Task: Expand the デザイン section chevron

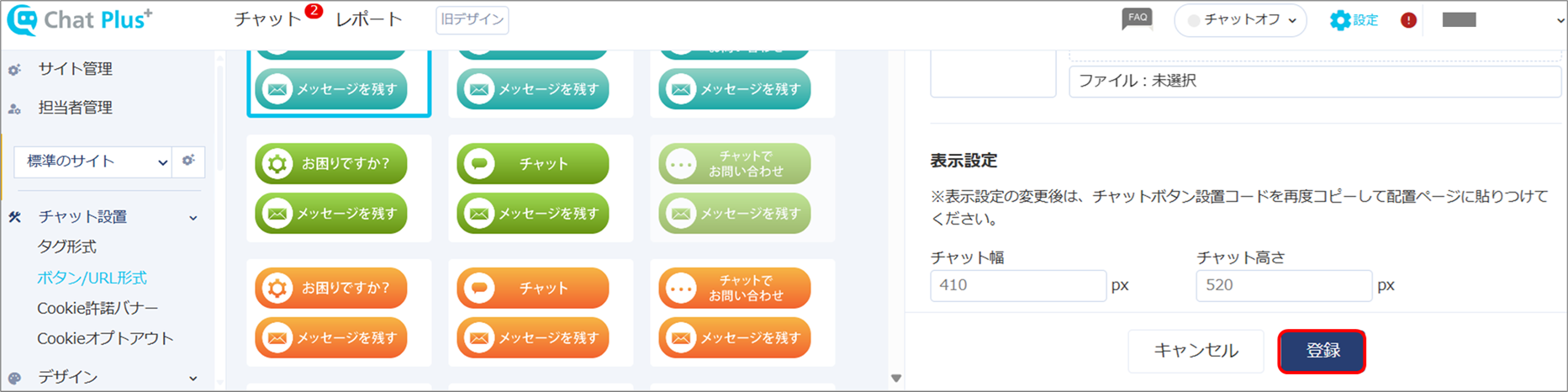Action: [193, 379]
